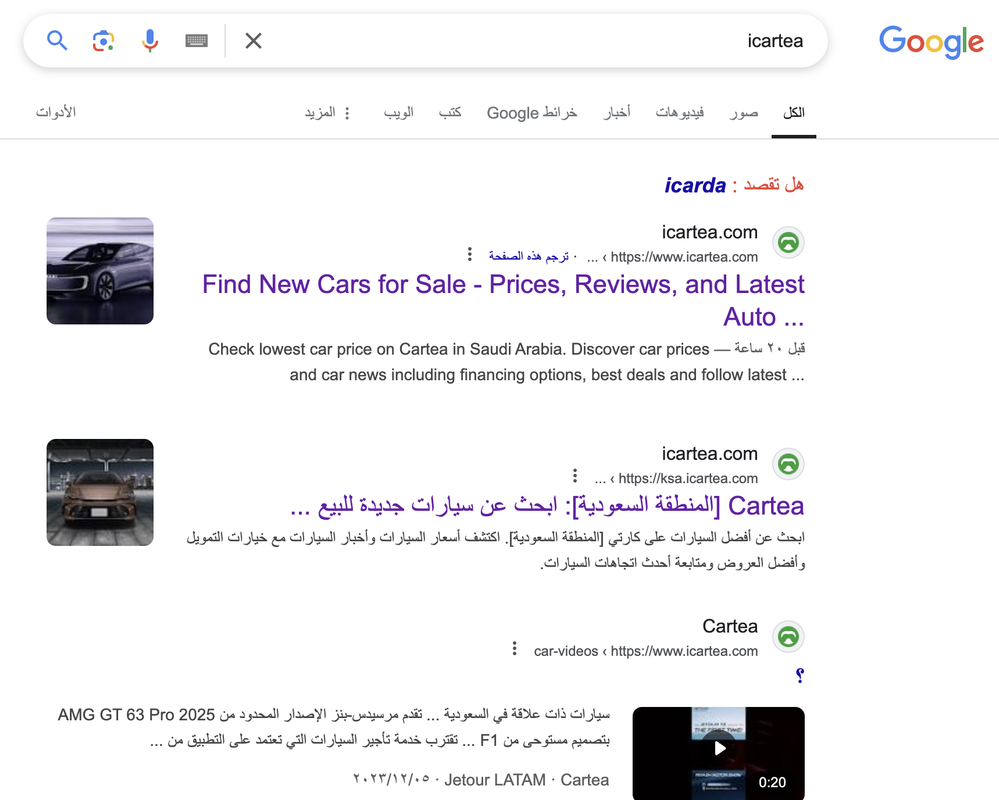Switch to the أخبار tab
The height and width of the screenshot is (800, 999).
(x=617, y=113)
